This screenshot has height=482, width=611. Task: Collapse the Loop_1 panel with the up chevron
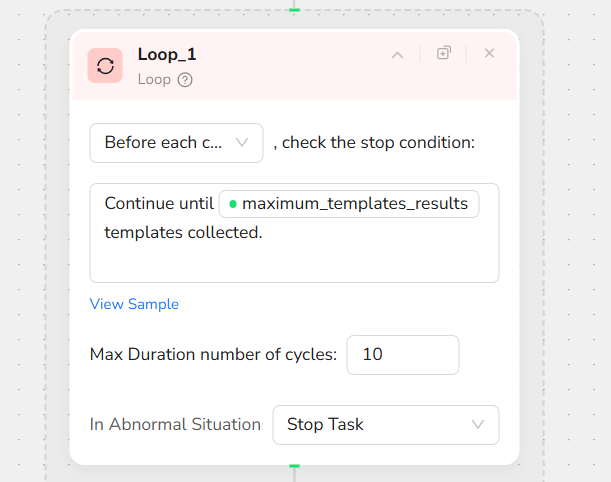(x=397, y=54)
